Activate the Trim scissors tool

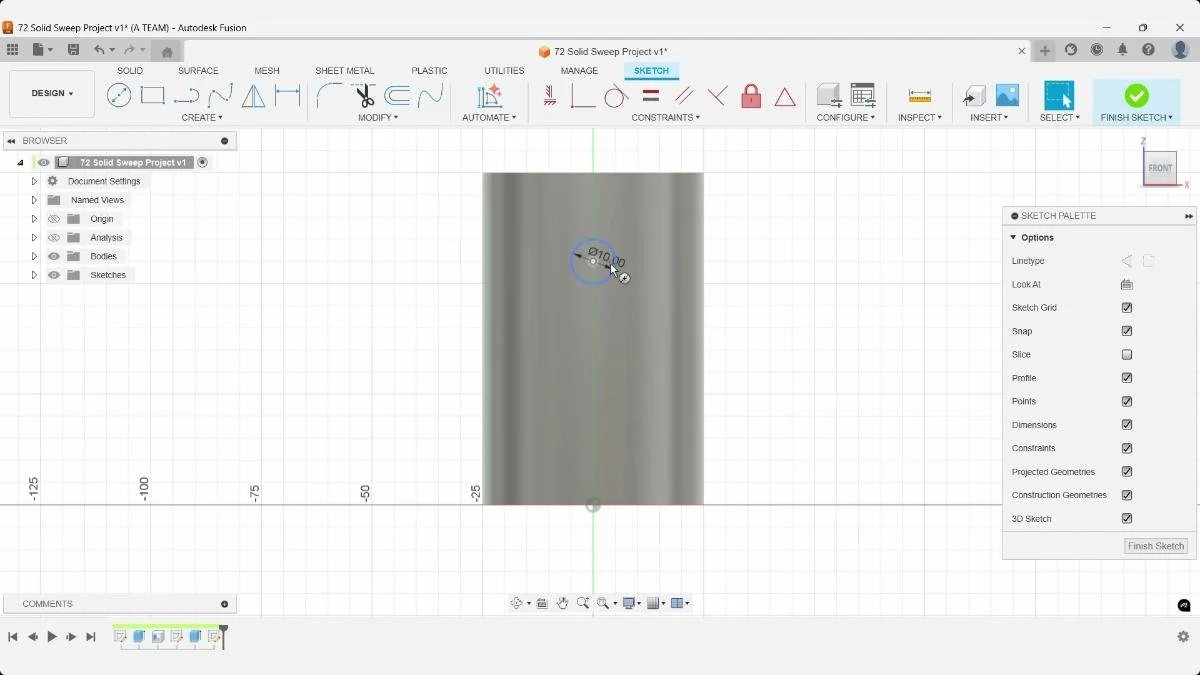coord(364,96)
